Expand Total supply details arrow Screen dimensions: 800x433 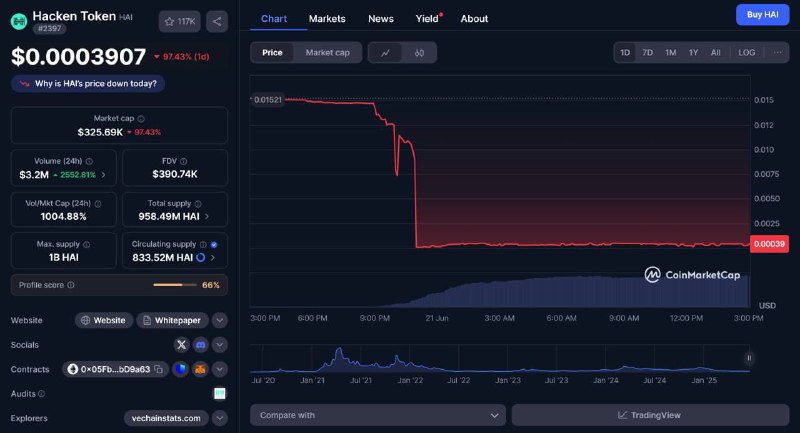(207, 216)
